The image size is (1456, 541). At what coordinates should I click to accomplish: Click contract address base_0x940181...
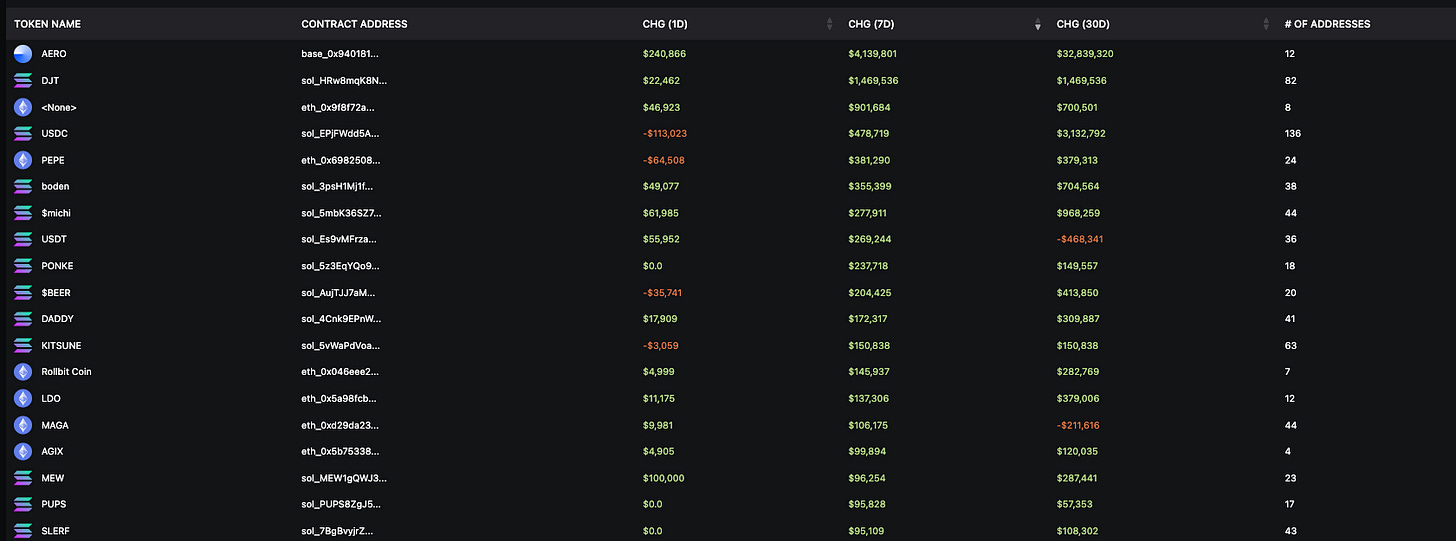pyautogui.click(x=340, y=54)
